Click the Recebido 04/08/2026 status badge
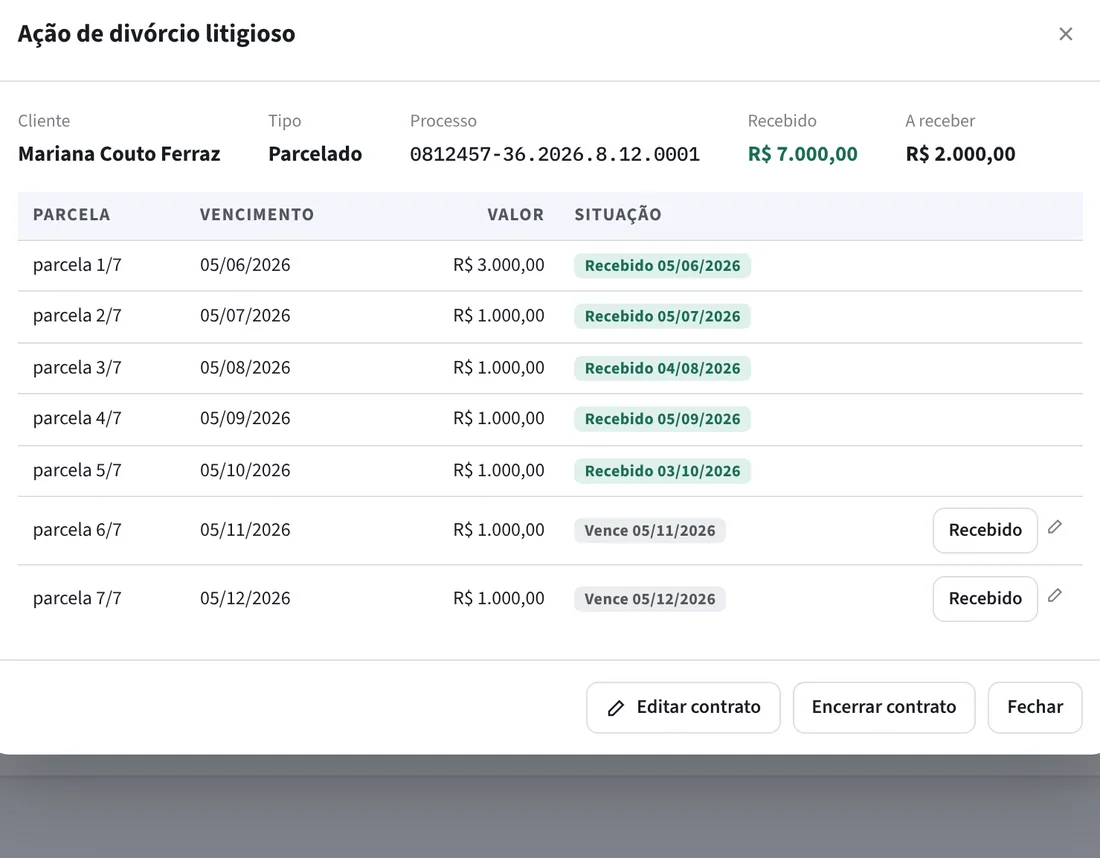 click(x=662, y=368)
